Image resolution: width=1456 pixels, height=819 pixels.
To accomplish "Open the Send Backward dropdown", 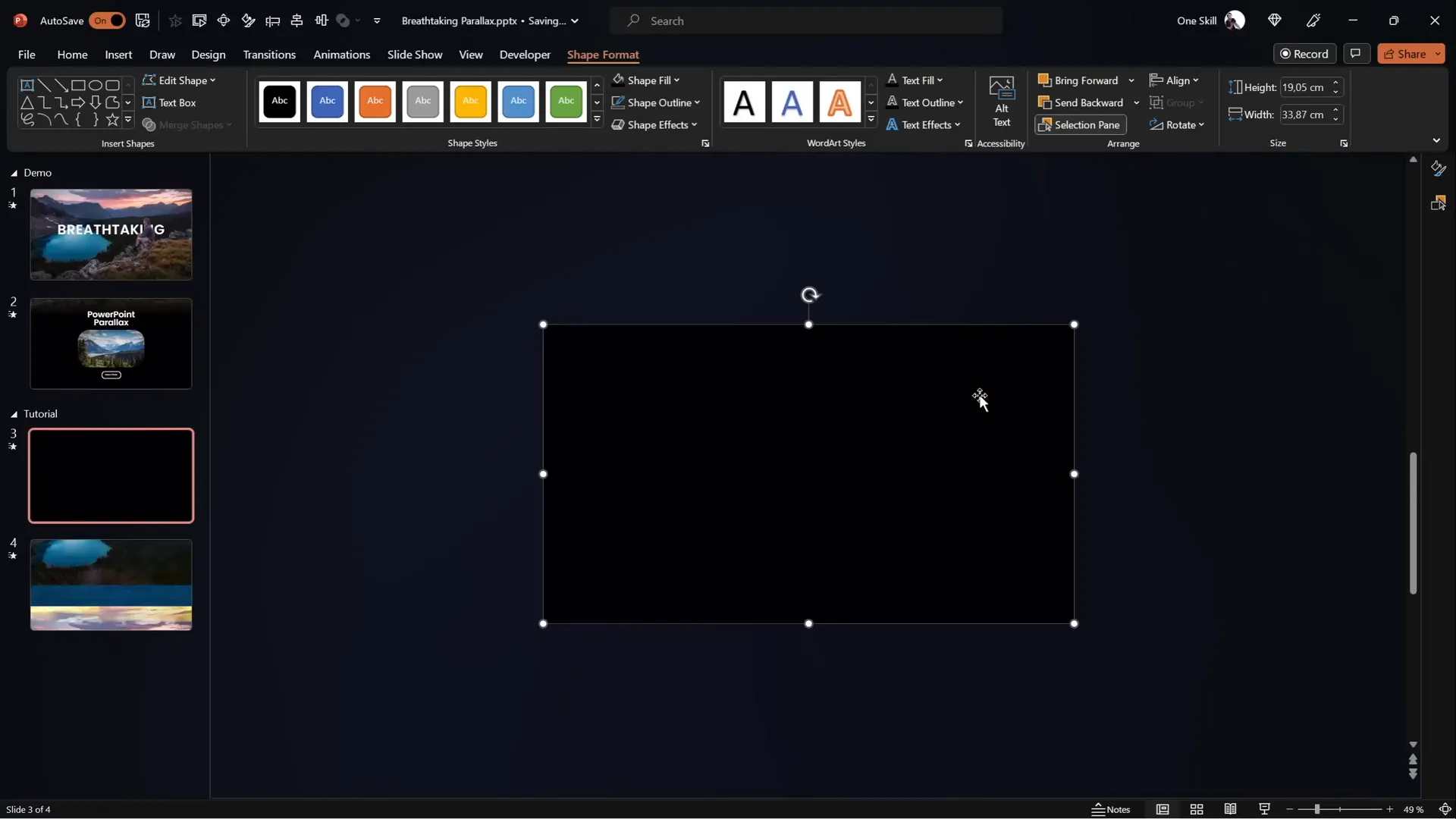I will 1136,102.
